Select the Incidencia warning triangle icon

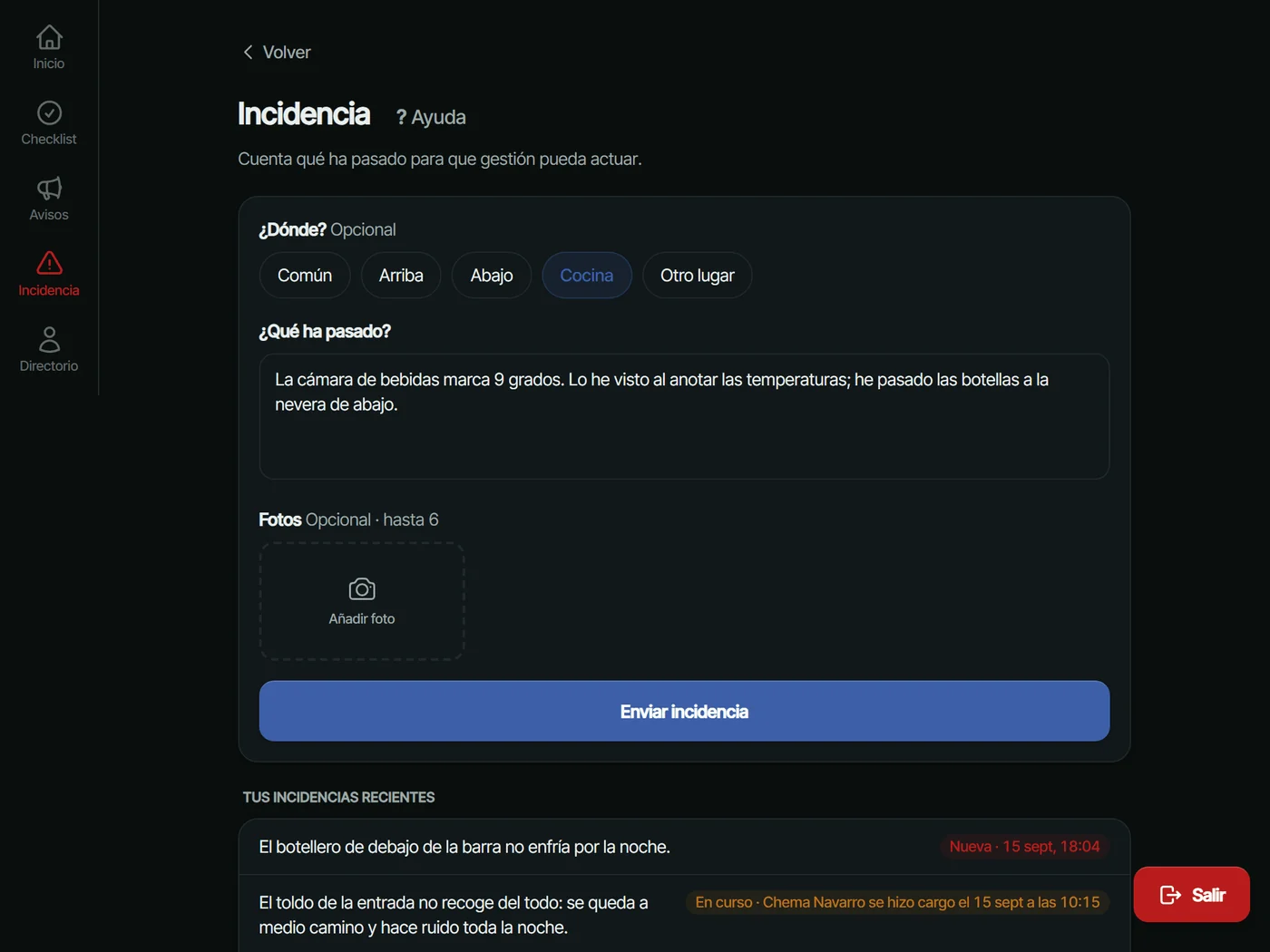coord(49,263)
